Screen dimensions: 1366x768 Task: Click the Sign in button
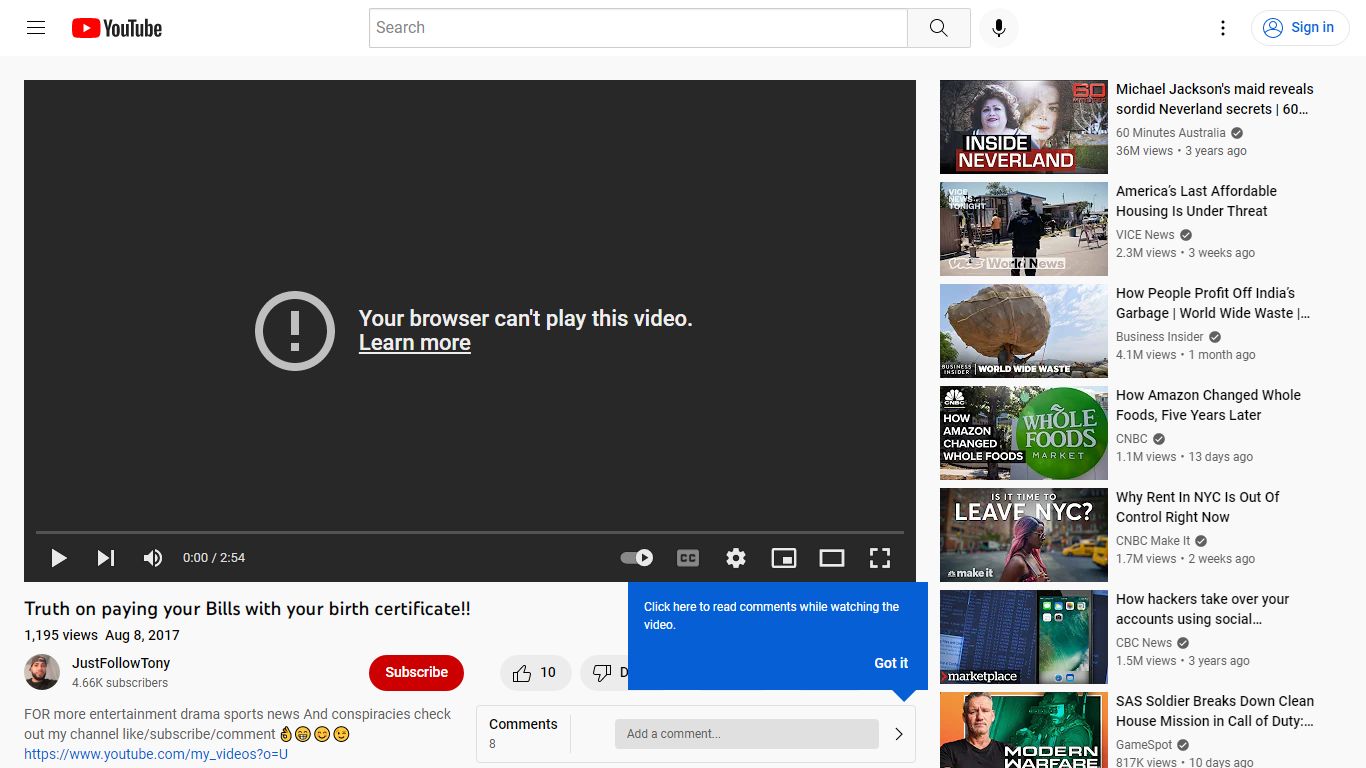point(1299,28)
